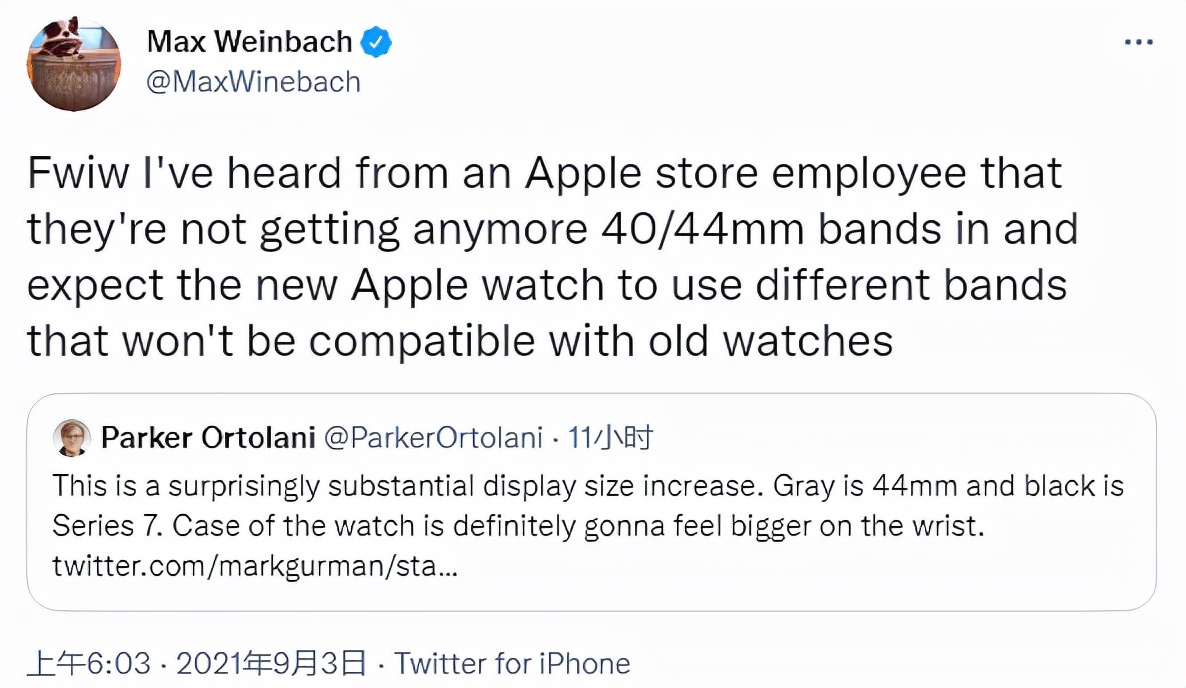Screen dimensions: 1186x688
Task: Open the Twitter for iPhone source link
Action: coord(512,663)
